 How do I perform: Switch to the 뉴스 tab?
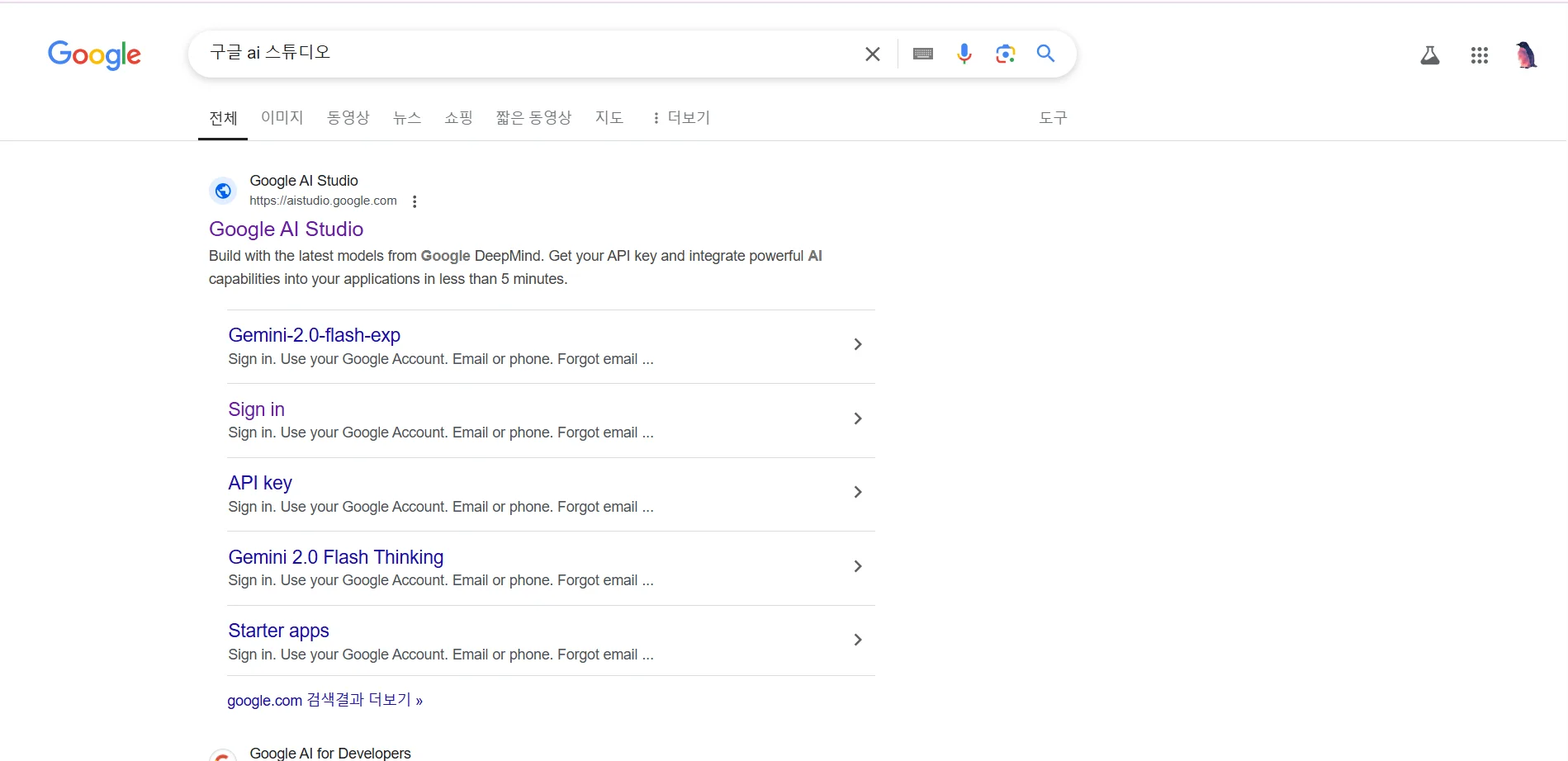[x=406, y=117]
